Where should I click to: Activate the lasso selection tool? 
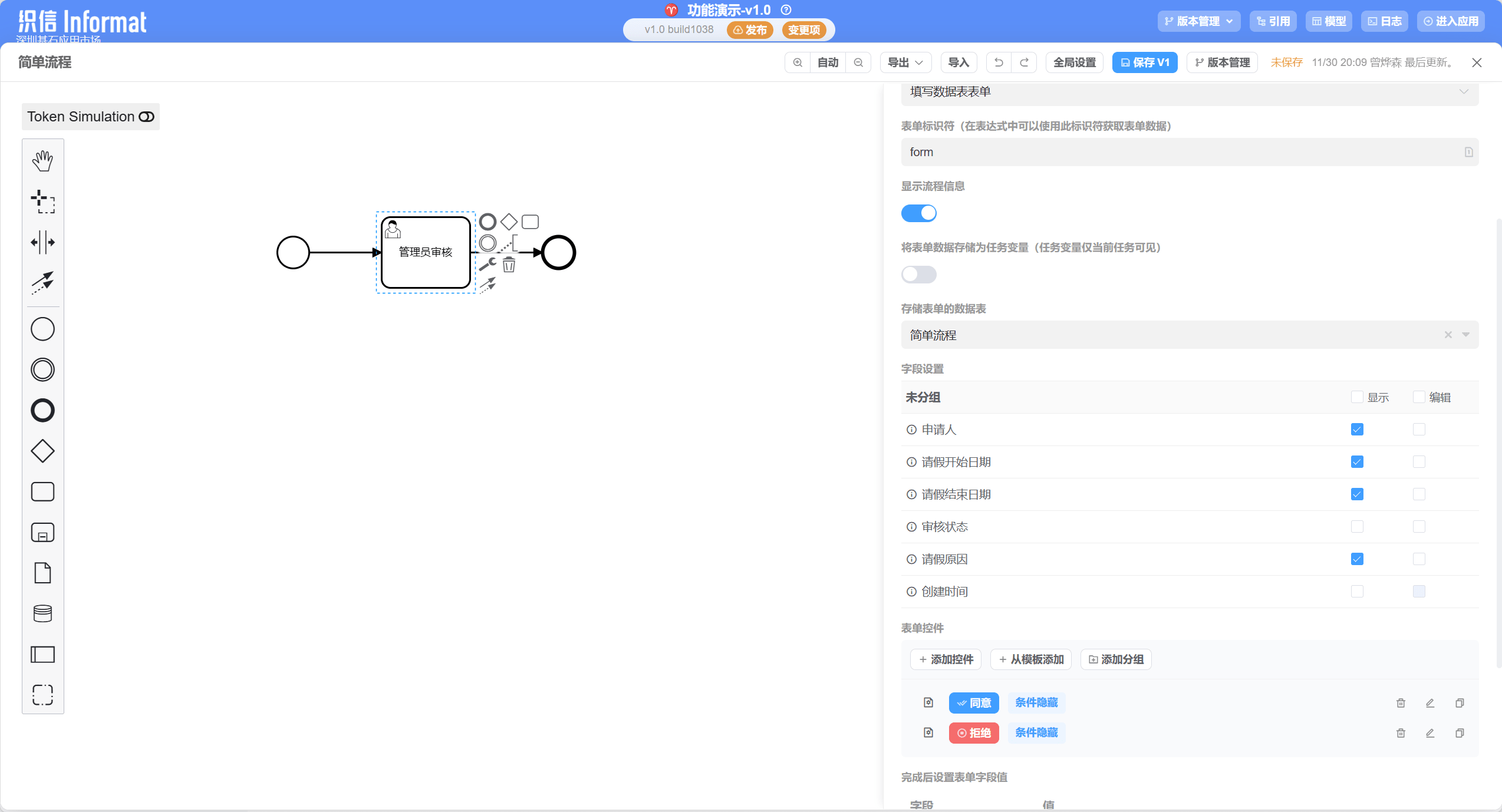tap(42, 202)
